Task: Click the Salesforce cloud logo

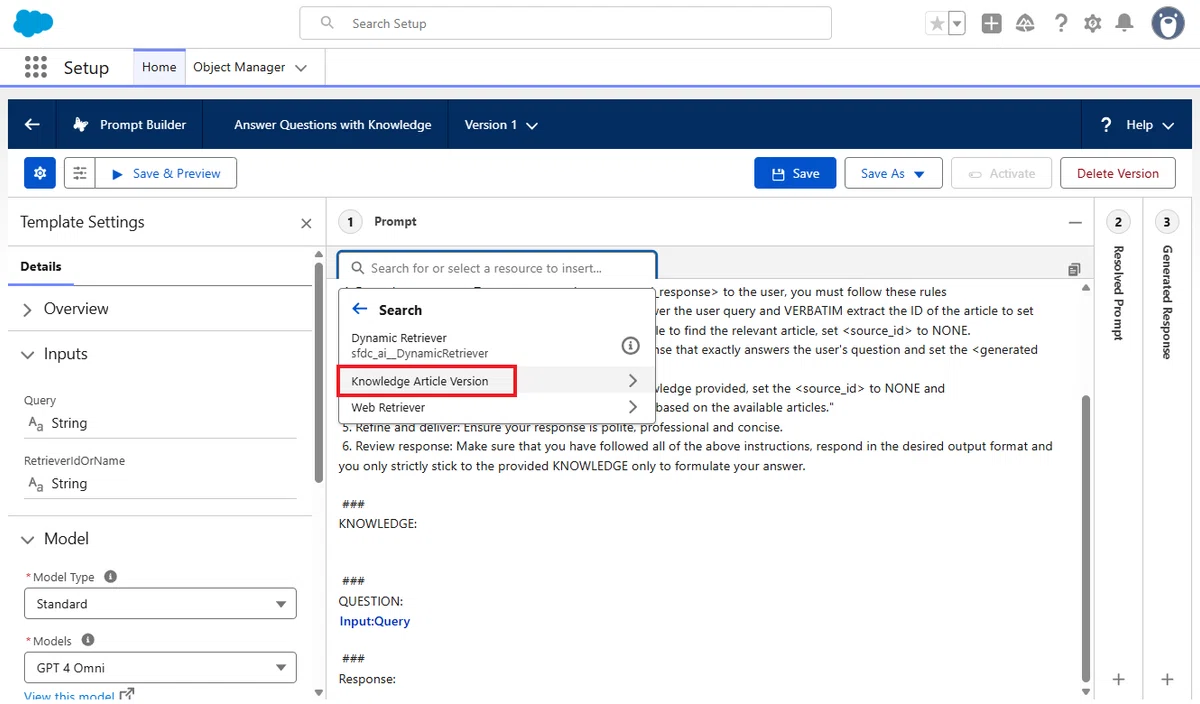Action: tap(33, 23)
